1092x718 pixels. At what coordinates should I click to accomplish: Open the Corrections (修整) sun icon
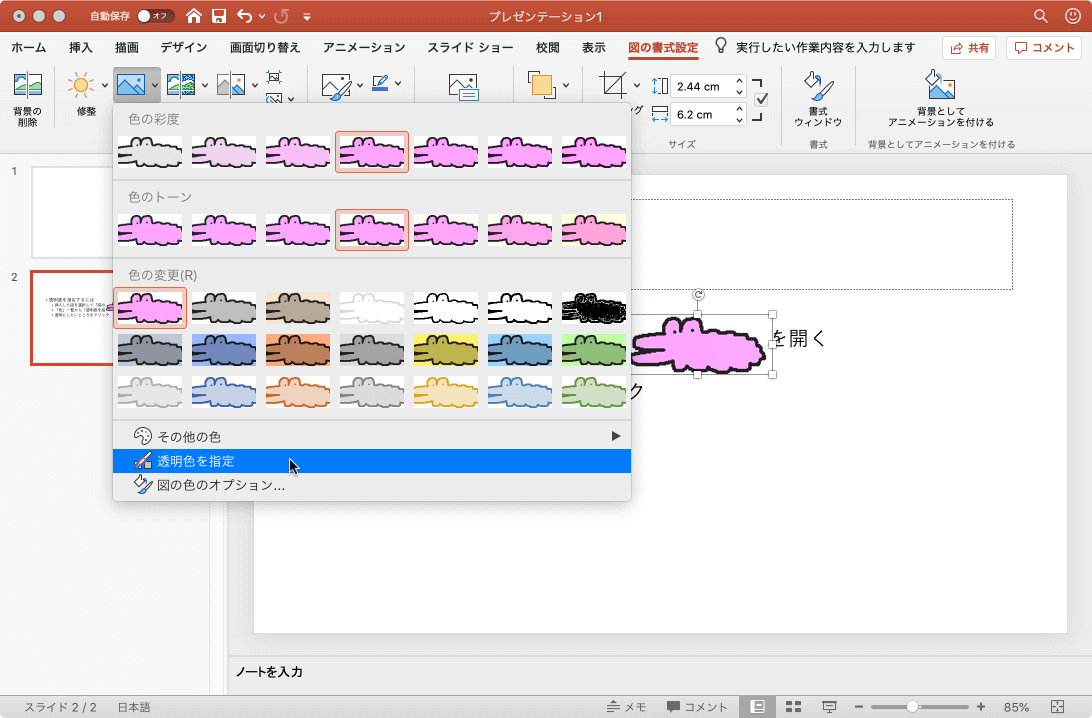coord(80,86)
